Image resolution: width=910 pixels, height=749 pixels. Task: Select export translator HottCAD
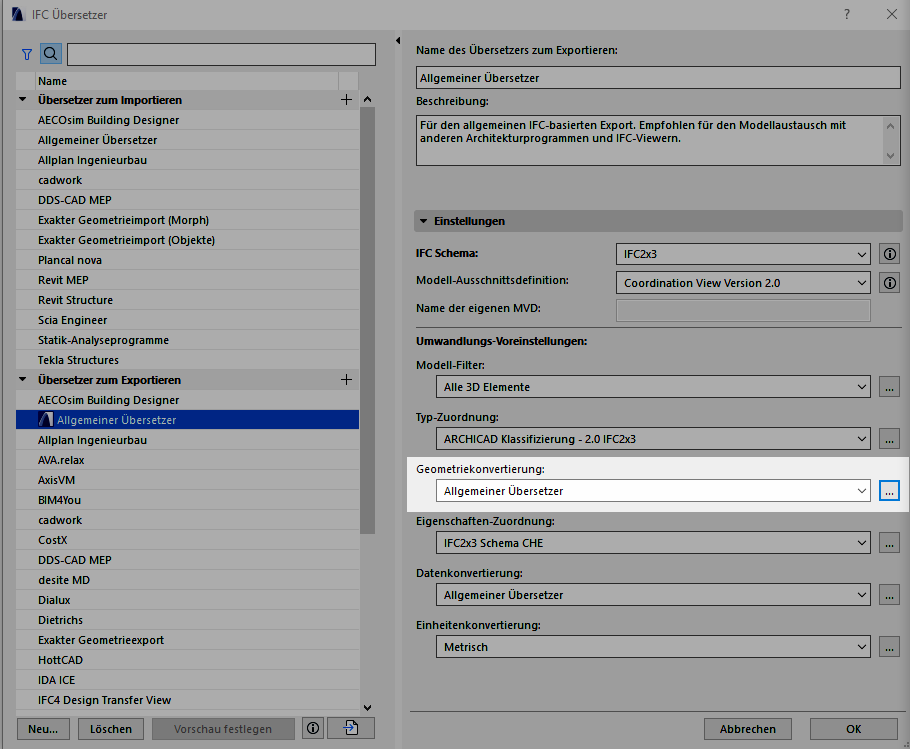(x=187, y=660)
